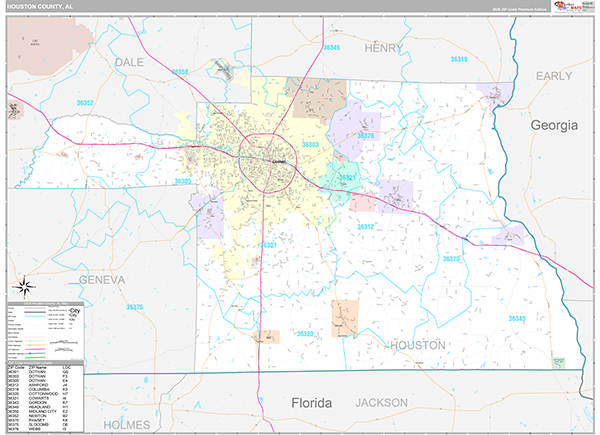
Task: Select the GENEVA county label
Action: coord(102,280)
